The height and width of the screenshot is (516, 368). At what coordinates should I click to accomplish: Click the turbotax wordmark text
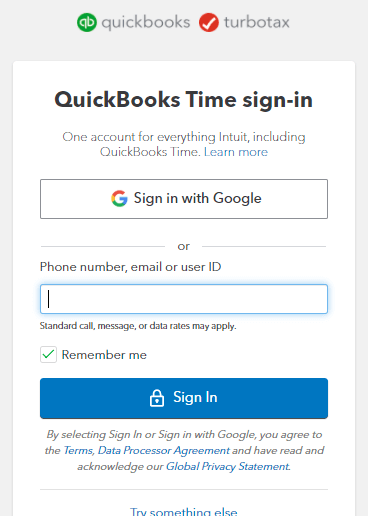pos(257,22)
